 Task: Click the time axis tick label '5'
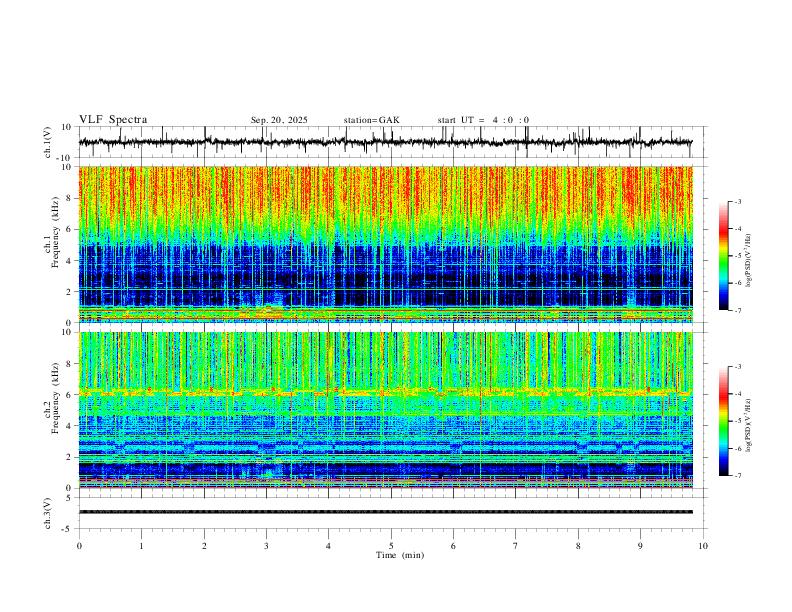(391, 546)
